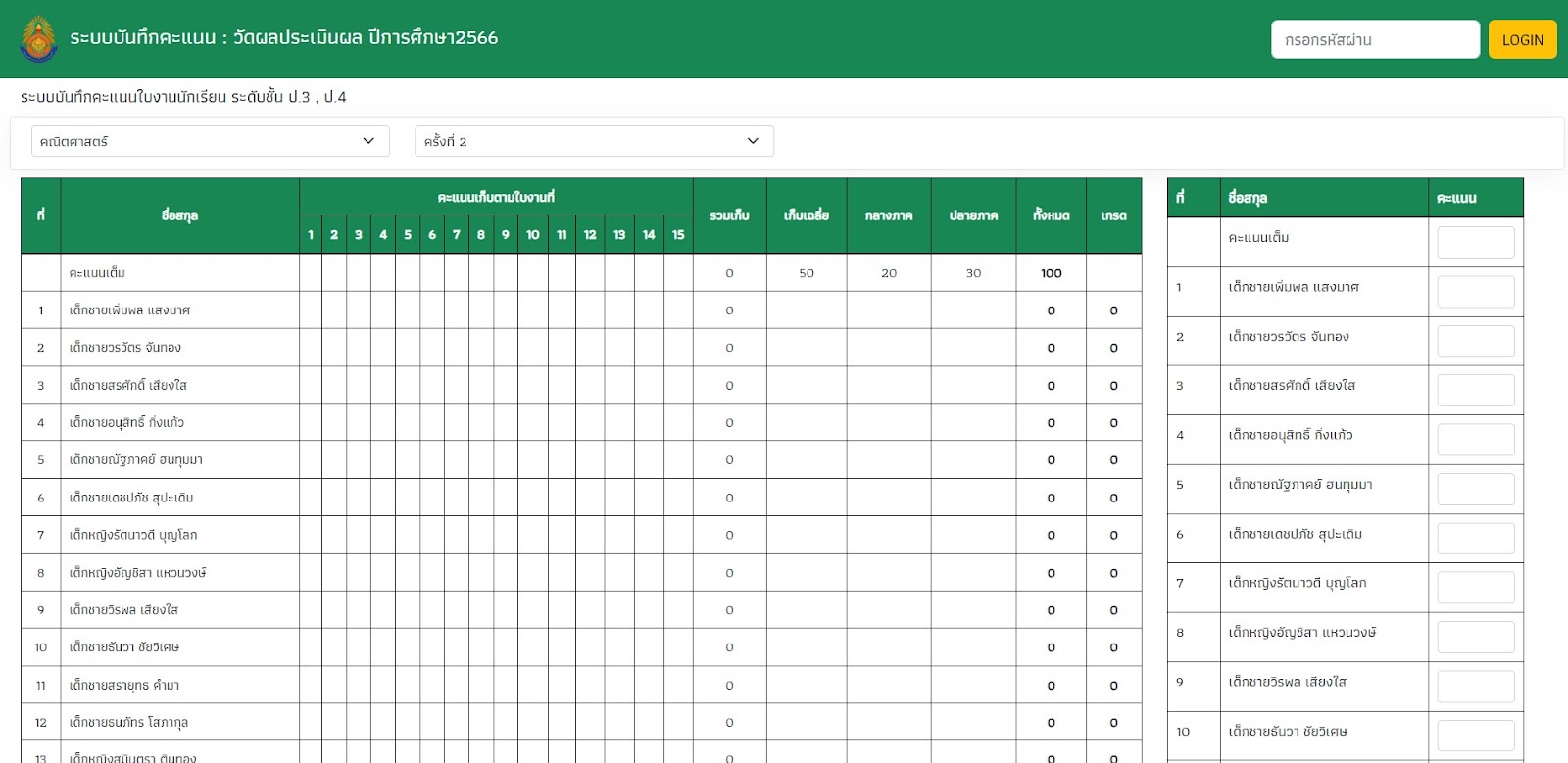Select assignment column header 15
This screenshot has width=1568, height=763.
(x=678, y=235)
